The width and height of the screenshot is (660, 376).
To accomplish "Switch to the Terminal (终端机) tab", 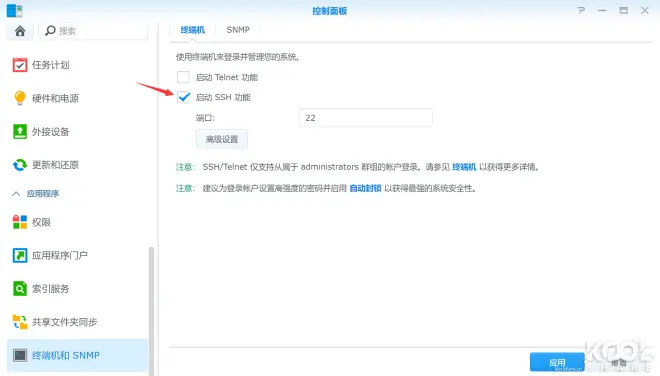I will [192, 30].
